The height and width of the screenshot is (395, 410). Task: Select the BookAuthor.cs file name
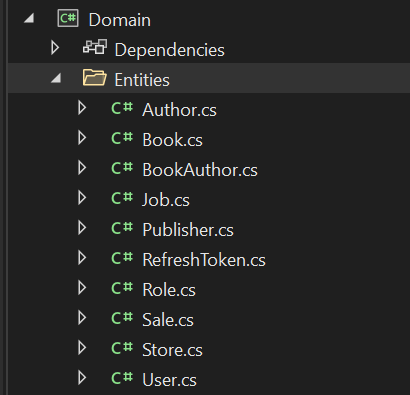coord(200,170)
